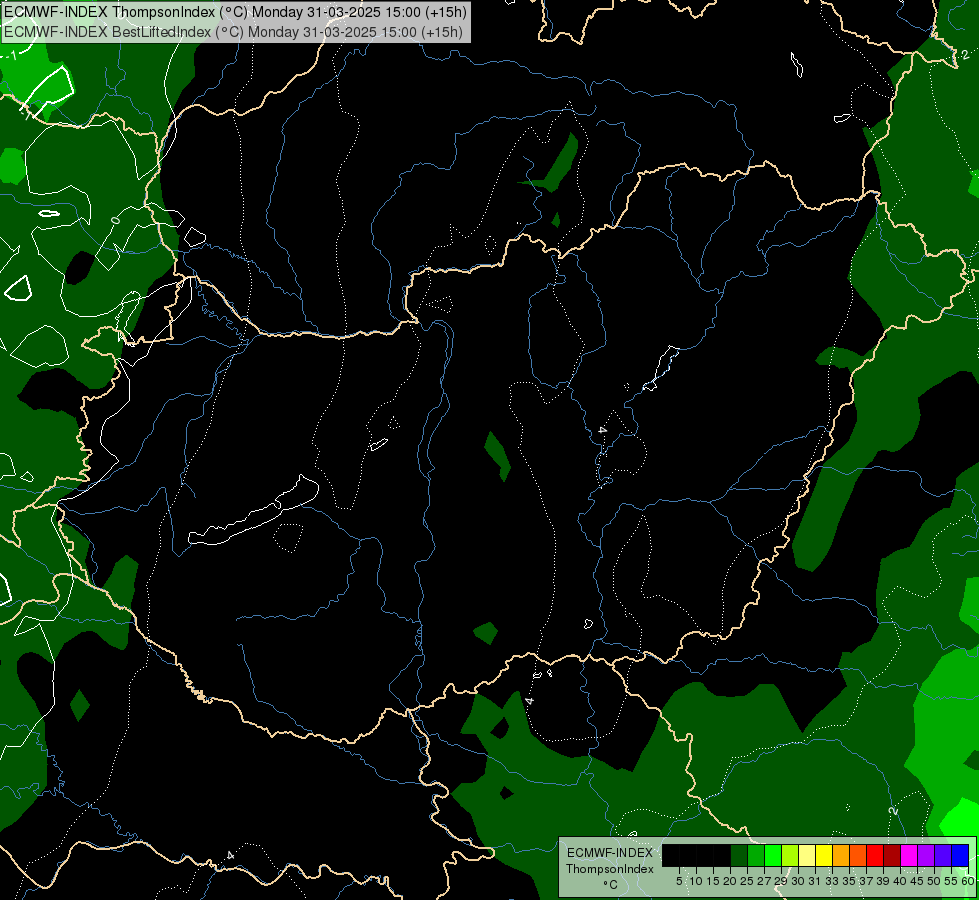979x900 pixels.
Task: Click the legend value '40'
Action: coord(900,881)
